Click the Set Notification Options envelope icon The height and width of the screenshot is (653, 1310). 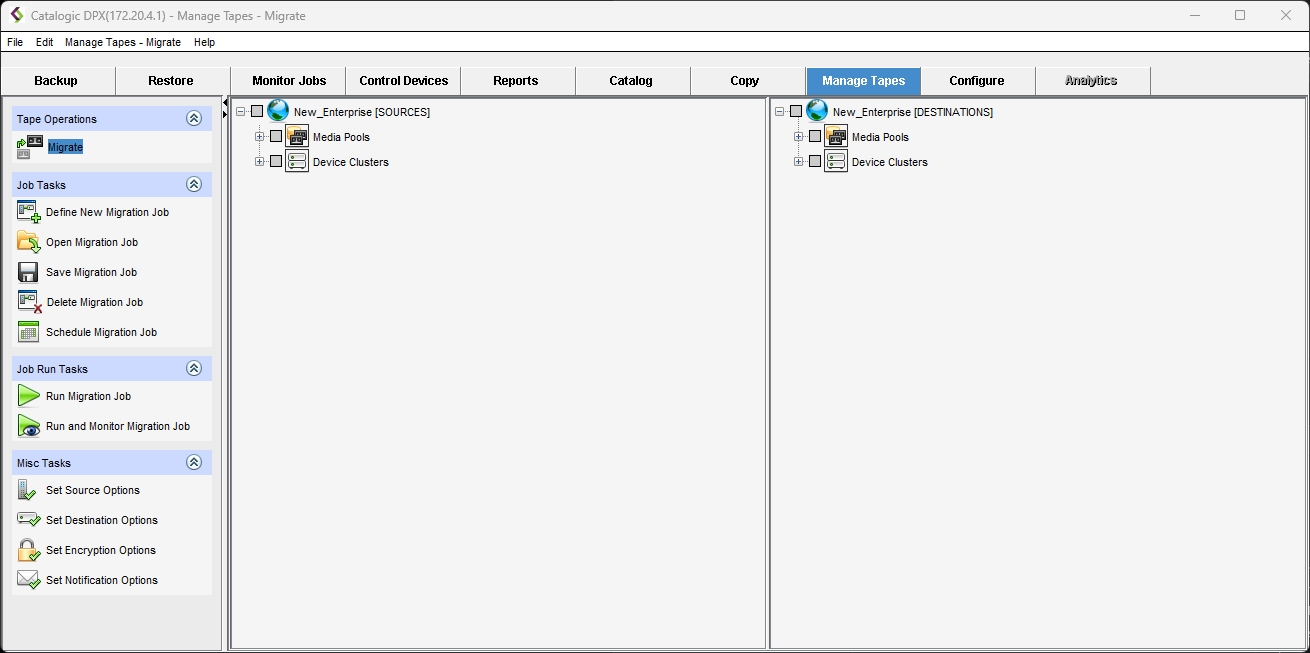pos(28,580)
